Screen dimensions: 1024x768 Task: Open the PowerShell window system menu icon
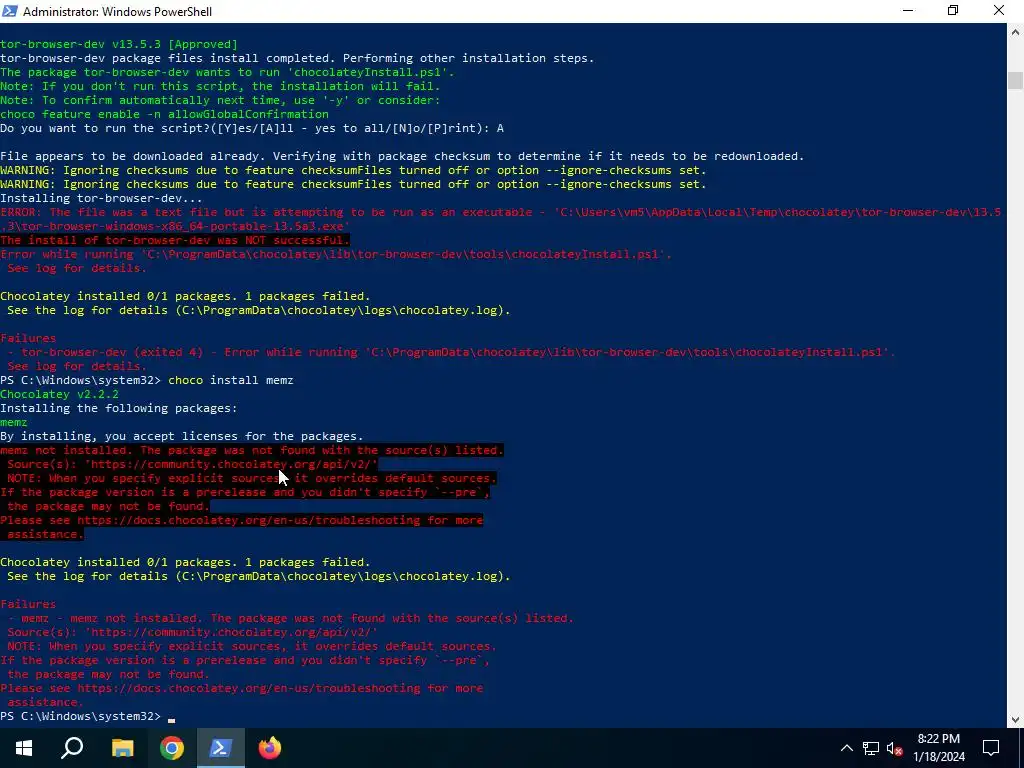(9, 11)
